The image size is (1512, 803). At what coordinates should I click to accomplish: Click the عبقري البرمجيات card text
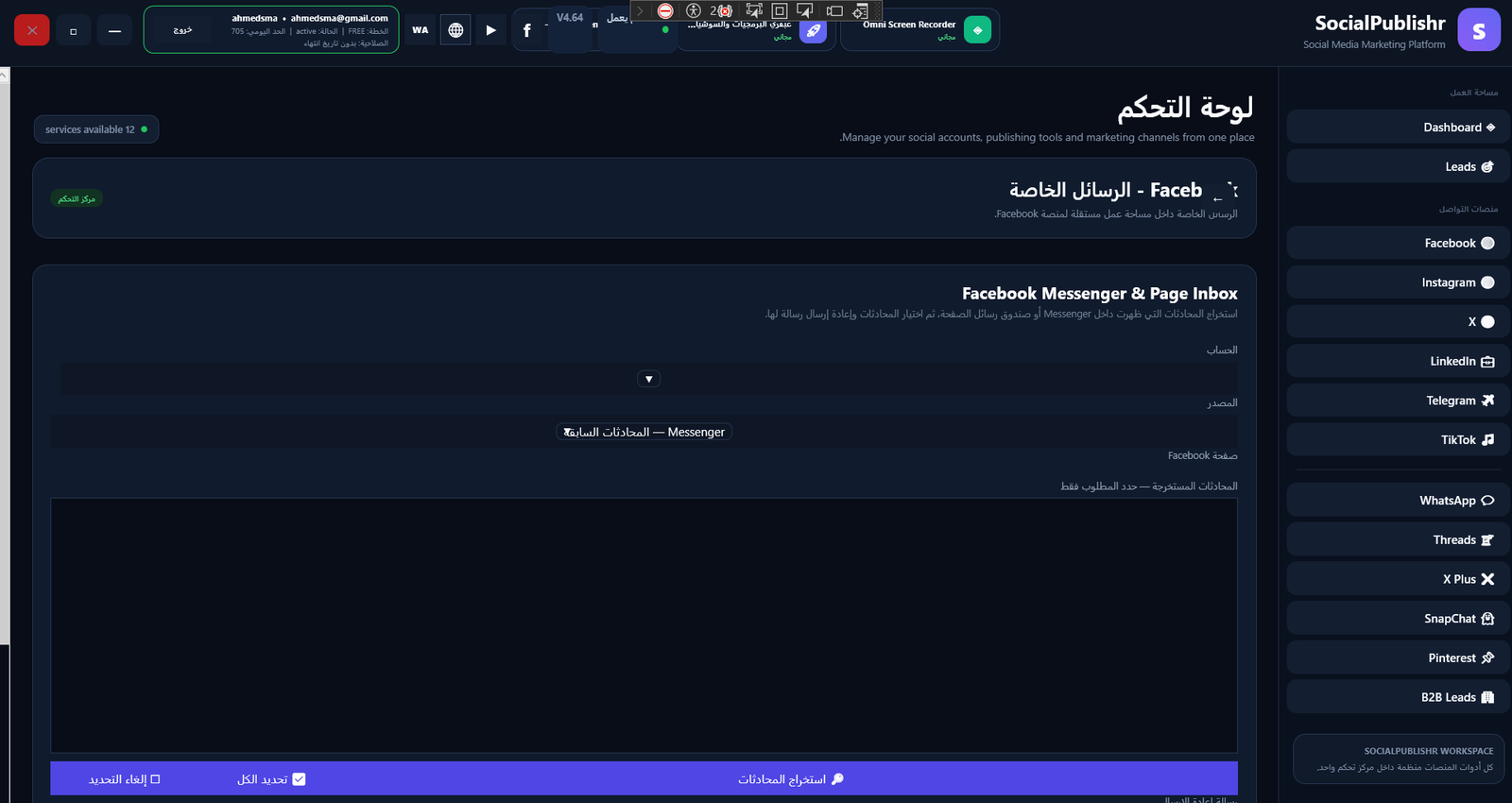[x=739, y=24]
